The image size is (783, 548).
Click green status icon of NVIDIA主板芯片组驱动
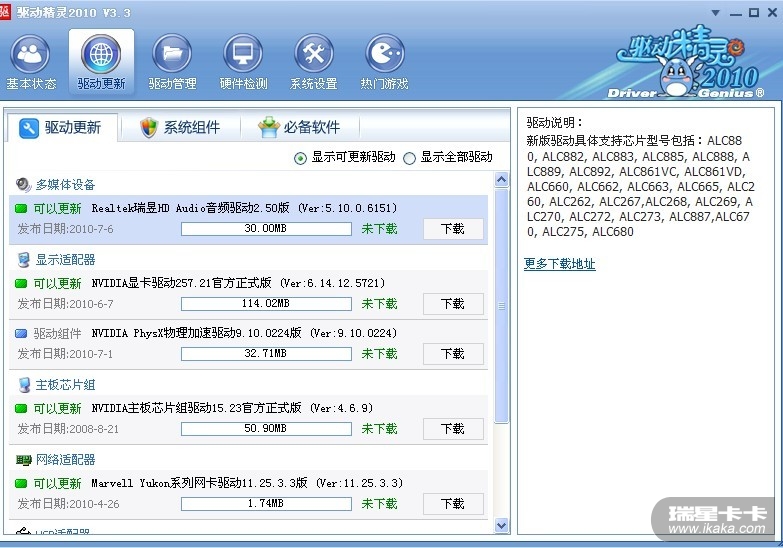click(x=21, y=408)
